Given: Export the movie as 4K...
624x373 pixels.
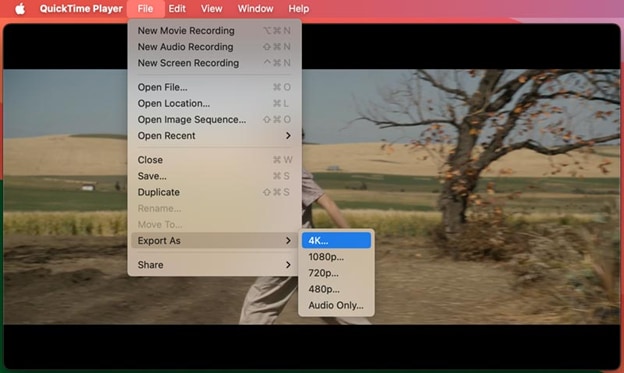Looking at the screenshot, I should (x=336, y=240).
